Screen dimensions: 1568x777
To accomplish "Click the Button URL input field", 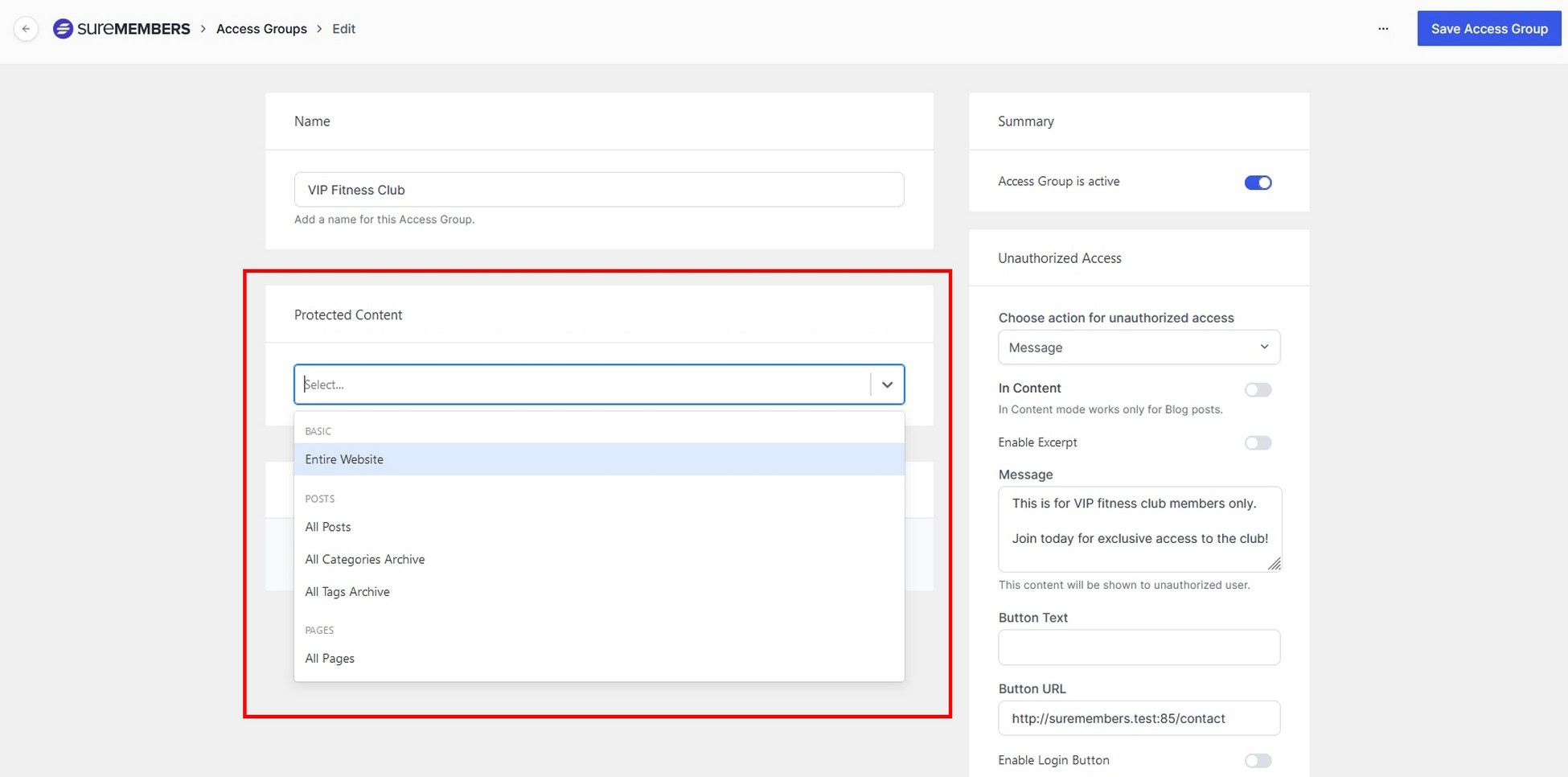I will (1139, 718).
